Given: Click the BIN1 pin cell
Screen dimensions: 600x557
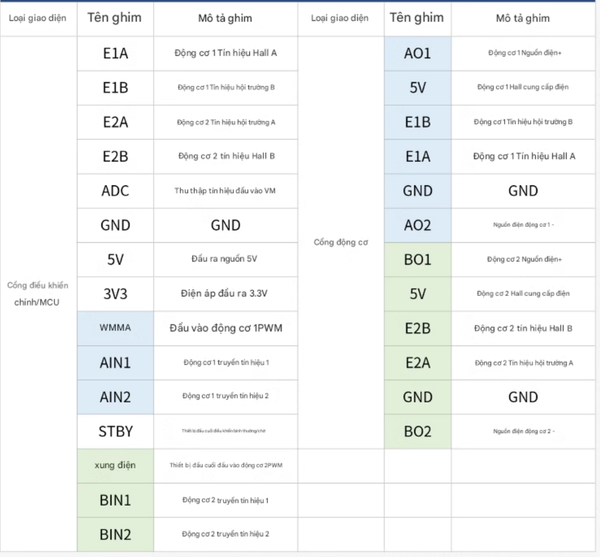Looking at the screenshot, I should pos(115,499).
